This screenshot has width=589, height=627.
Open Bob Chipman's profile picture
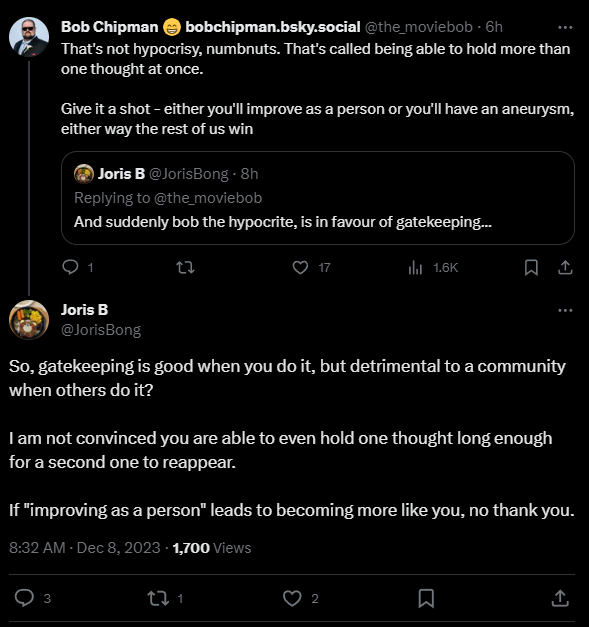[x=29, y=36]
